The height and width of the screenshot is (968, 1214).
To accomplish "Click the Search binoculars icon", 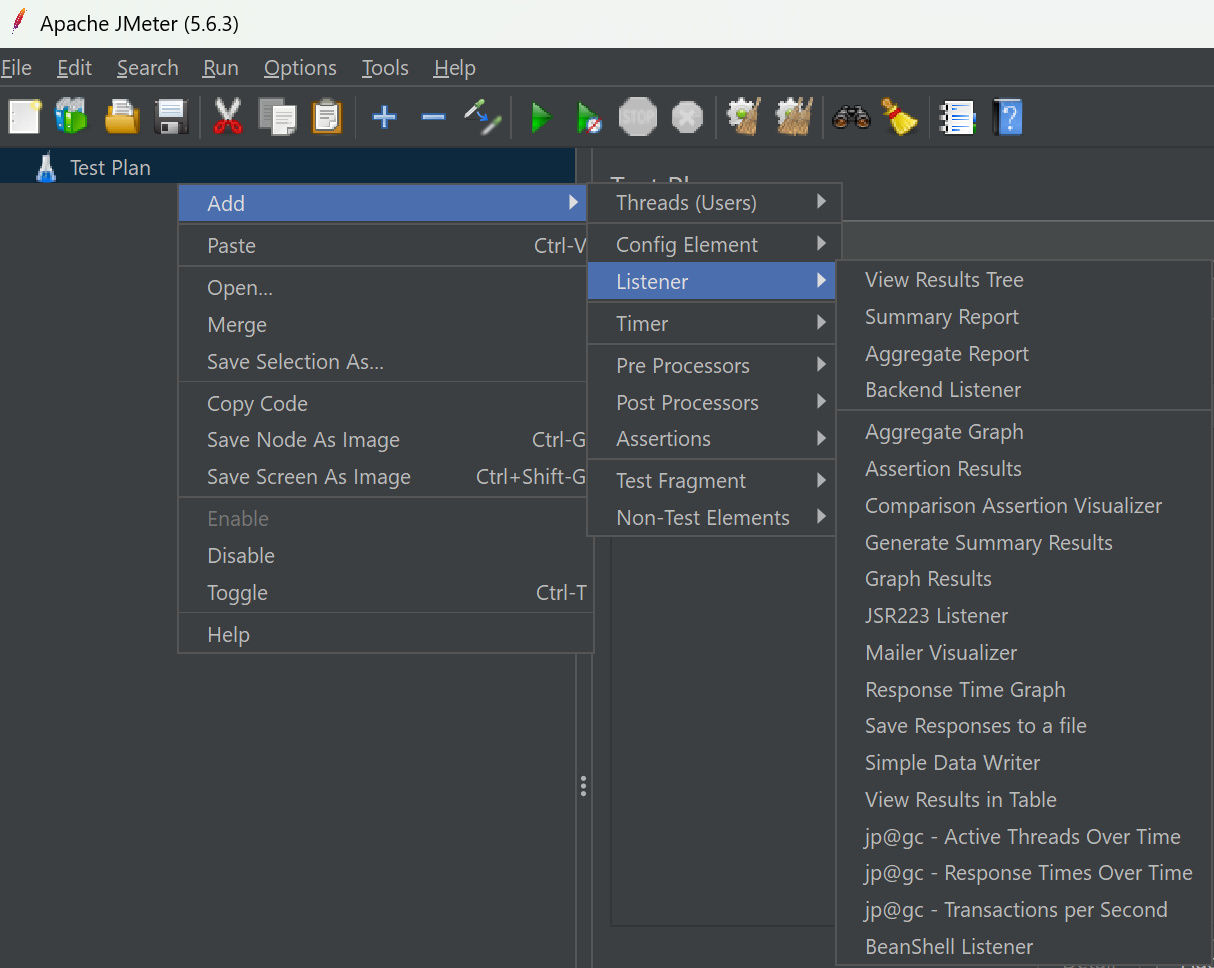I will [851, 117].
